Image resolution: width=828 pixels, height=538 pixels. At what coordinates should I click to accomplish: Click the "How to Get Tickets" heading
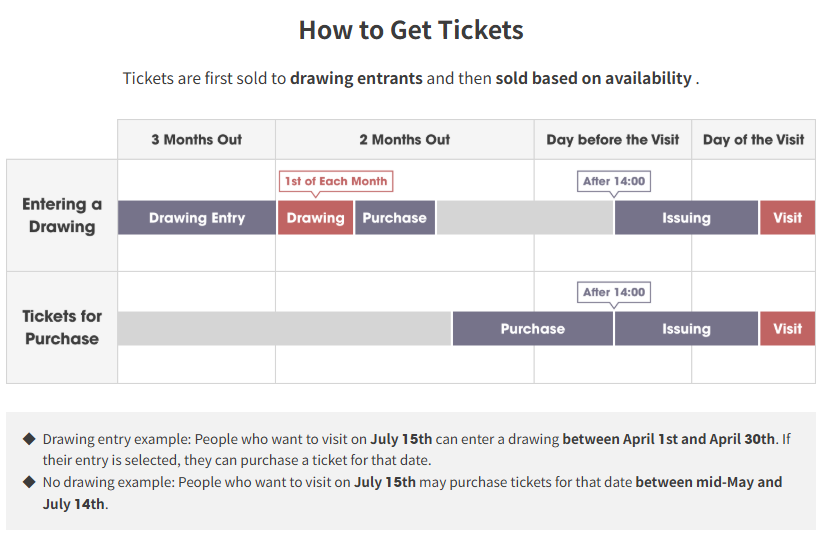point(411,30)
